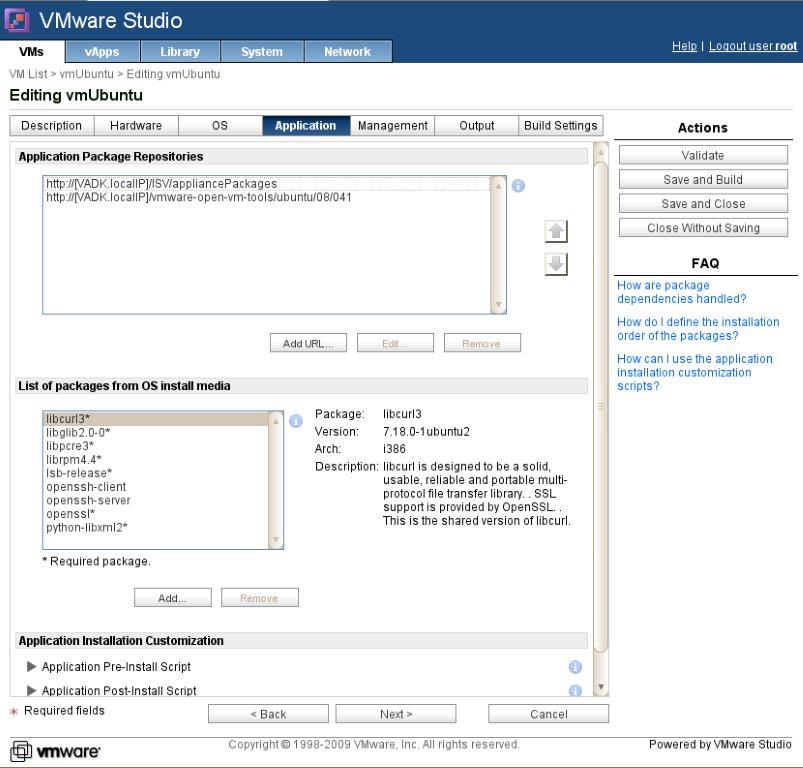
Task: Click Remove under repositories list
Action: (482, 343)
